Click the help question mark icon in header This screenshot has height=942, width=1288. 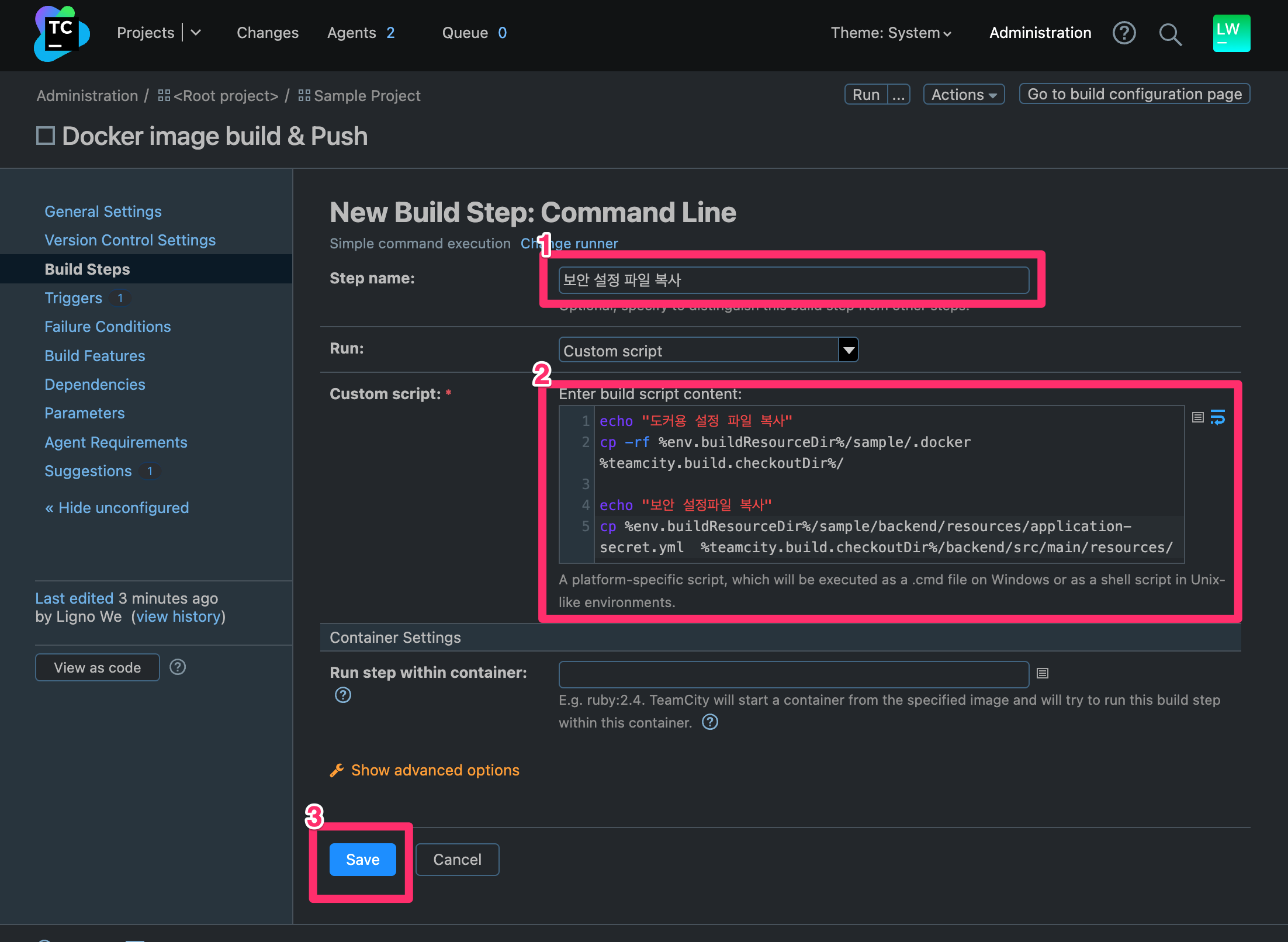(x=1124, y=33)
